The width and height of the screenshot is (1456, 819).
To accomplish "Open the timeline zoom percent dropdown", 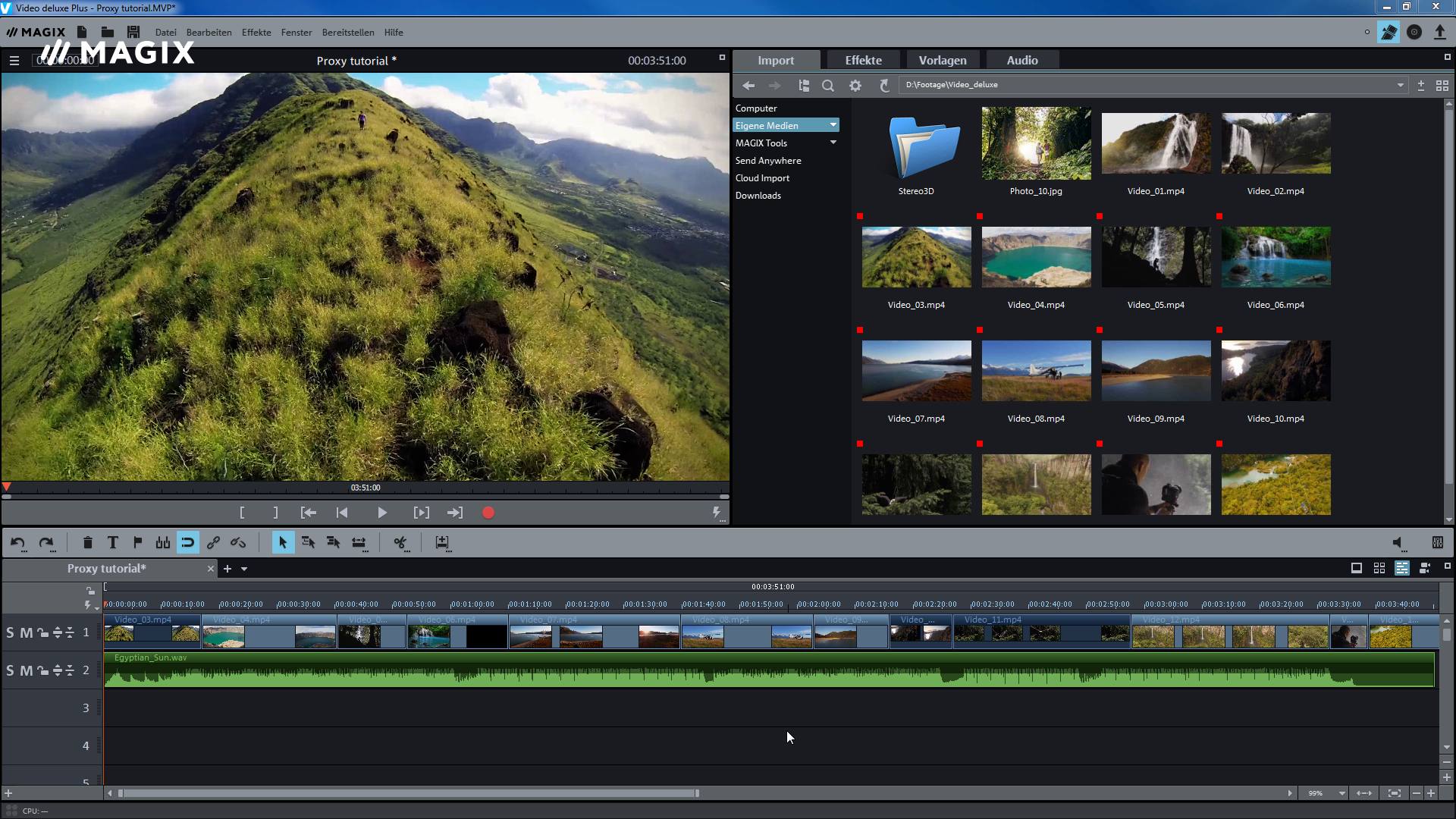I will [1341, 793].
